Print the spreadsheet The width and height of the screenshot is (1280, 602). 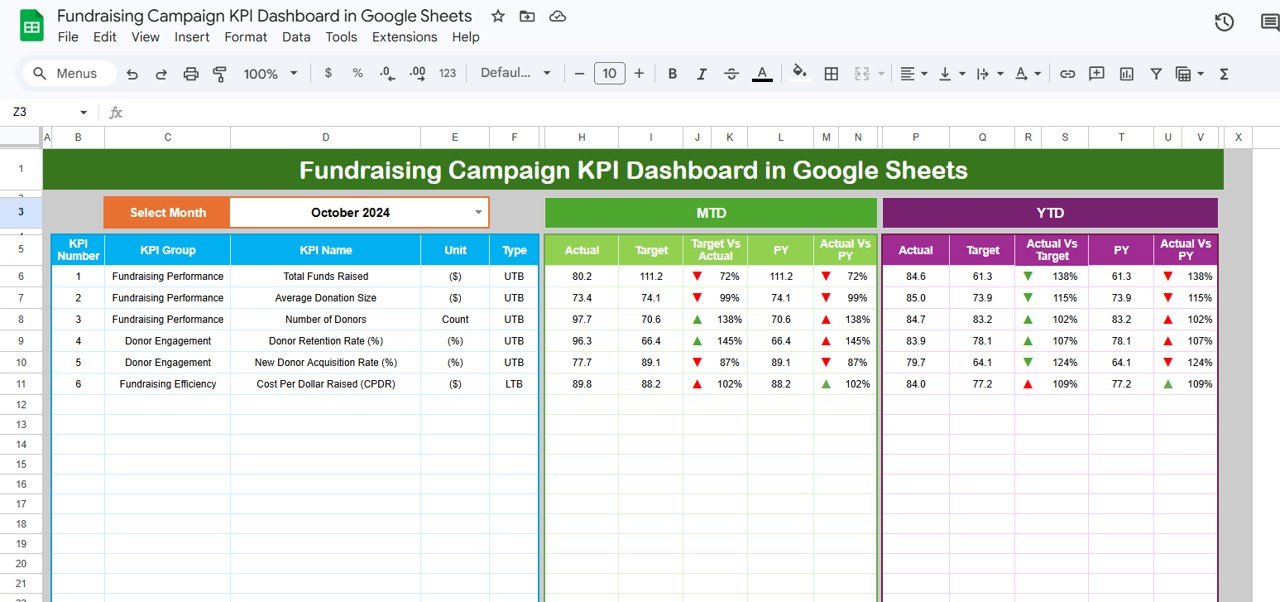191,73
